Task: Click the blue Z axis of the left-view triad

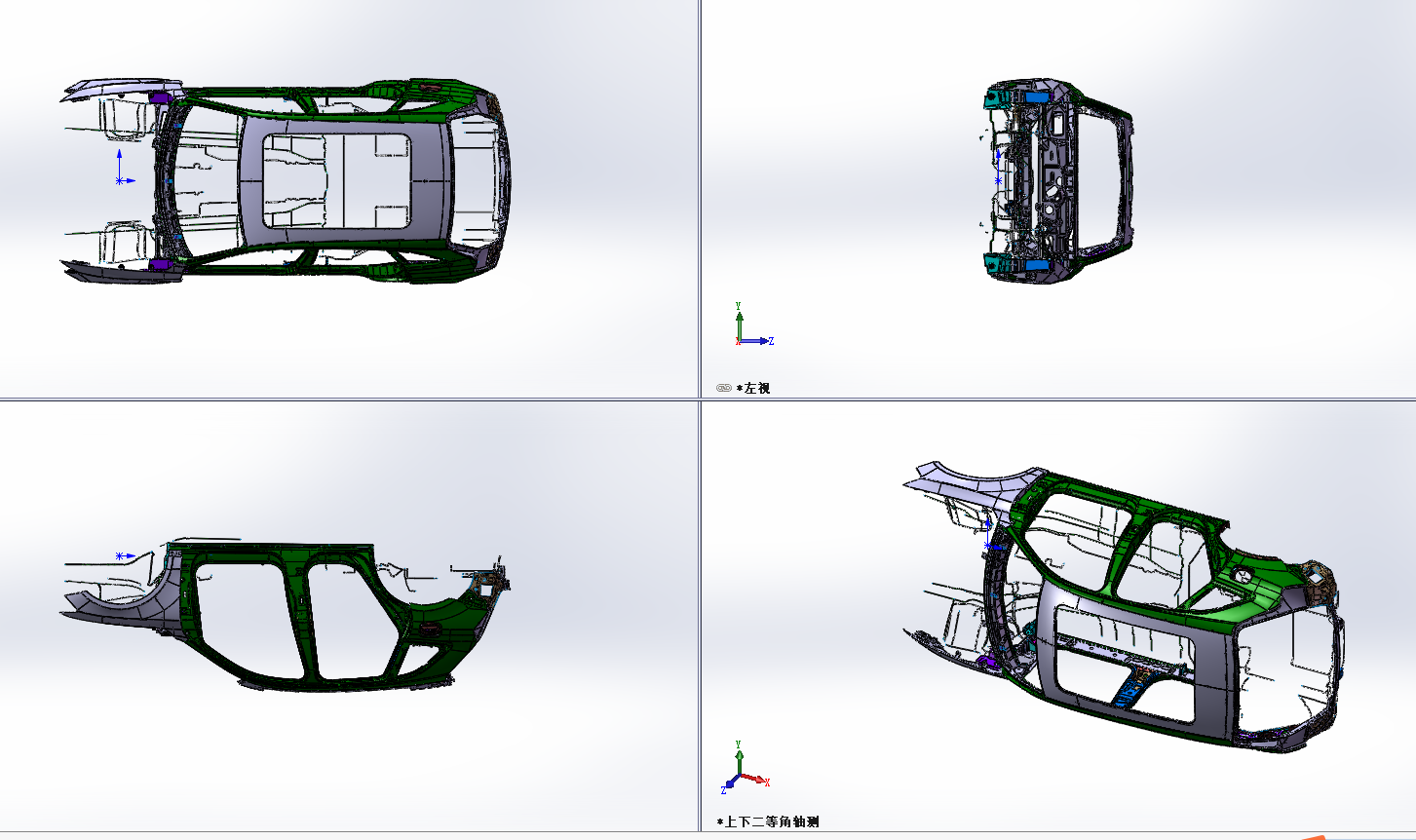Action: pos(755,341)
